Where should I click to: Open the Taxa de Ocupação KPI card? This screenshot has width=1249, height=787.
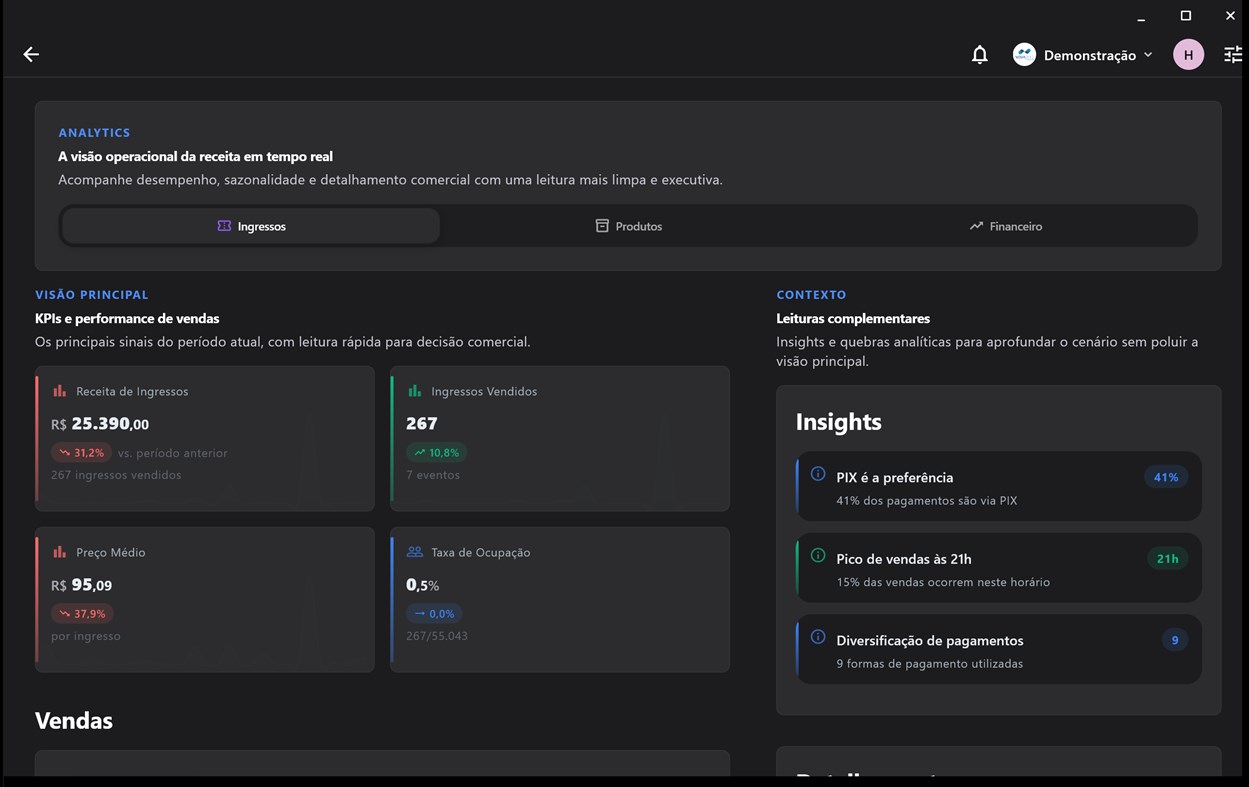[560, 599]
